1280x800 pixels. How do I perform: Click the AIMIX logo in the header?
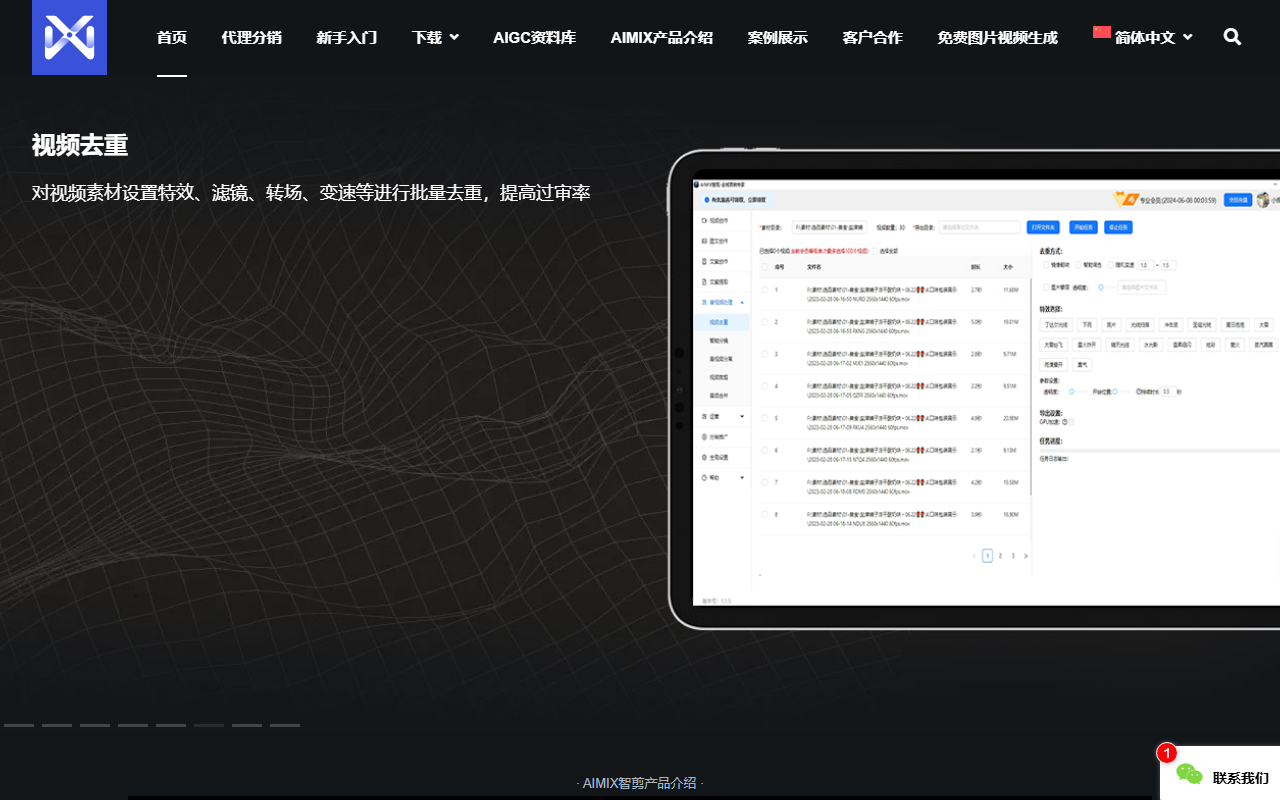click(69, 37)
